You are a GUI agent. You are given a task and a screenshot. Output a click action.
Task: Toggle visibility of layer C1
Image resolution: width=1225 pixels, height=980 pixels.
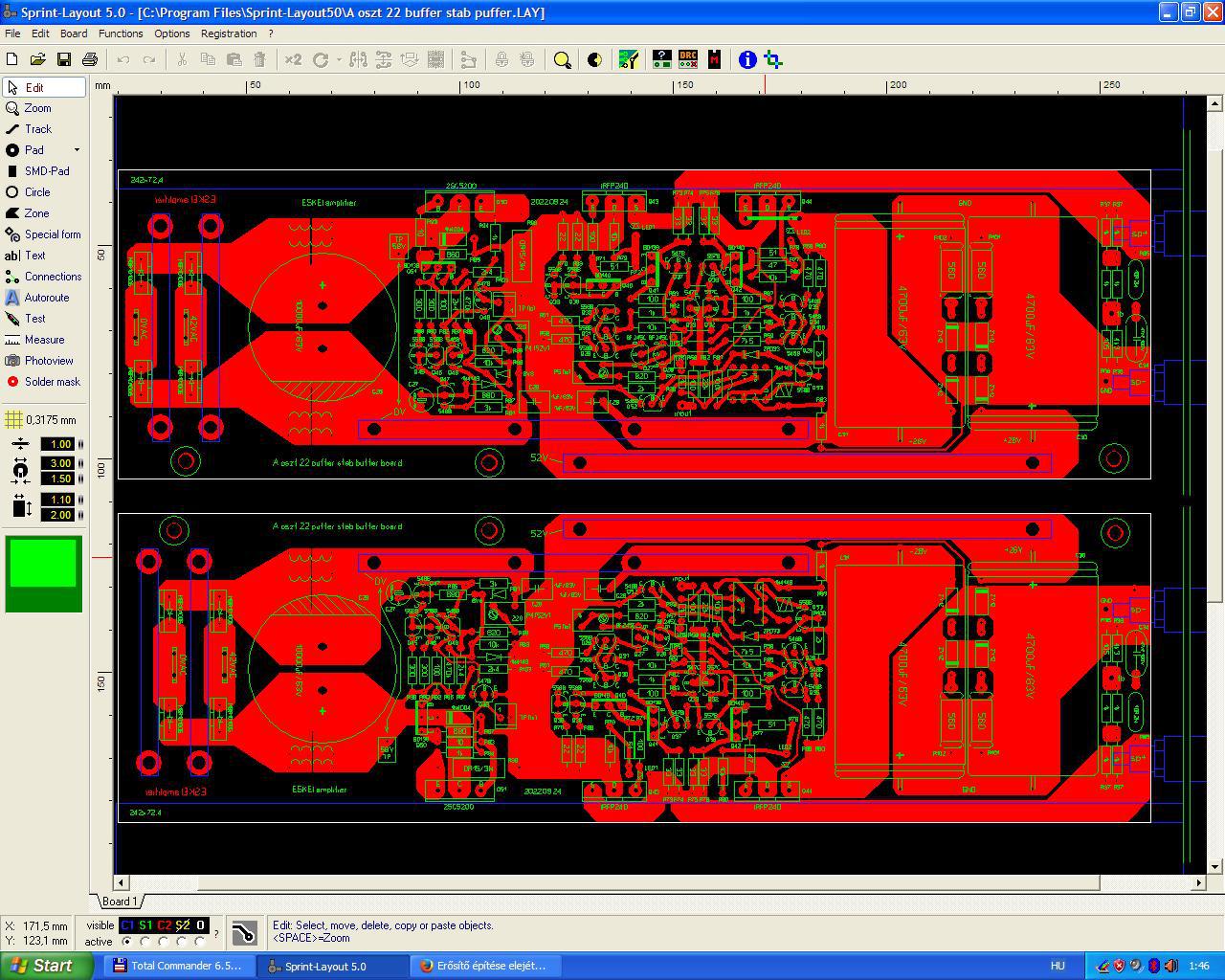127,925
